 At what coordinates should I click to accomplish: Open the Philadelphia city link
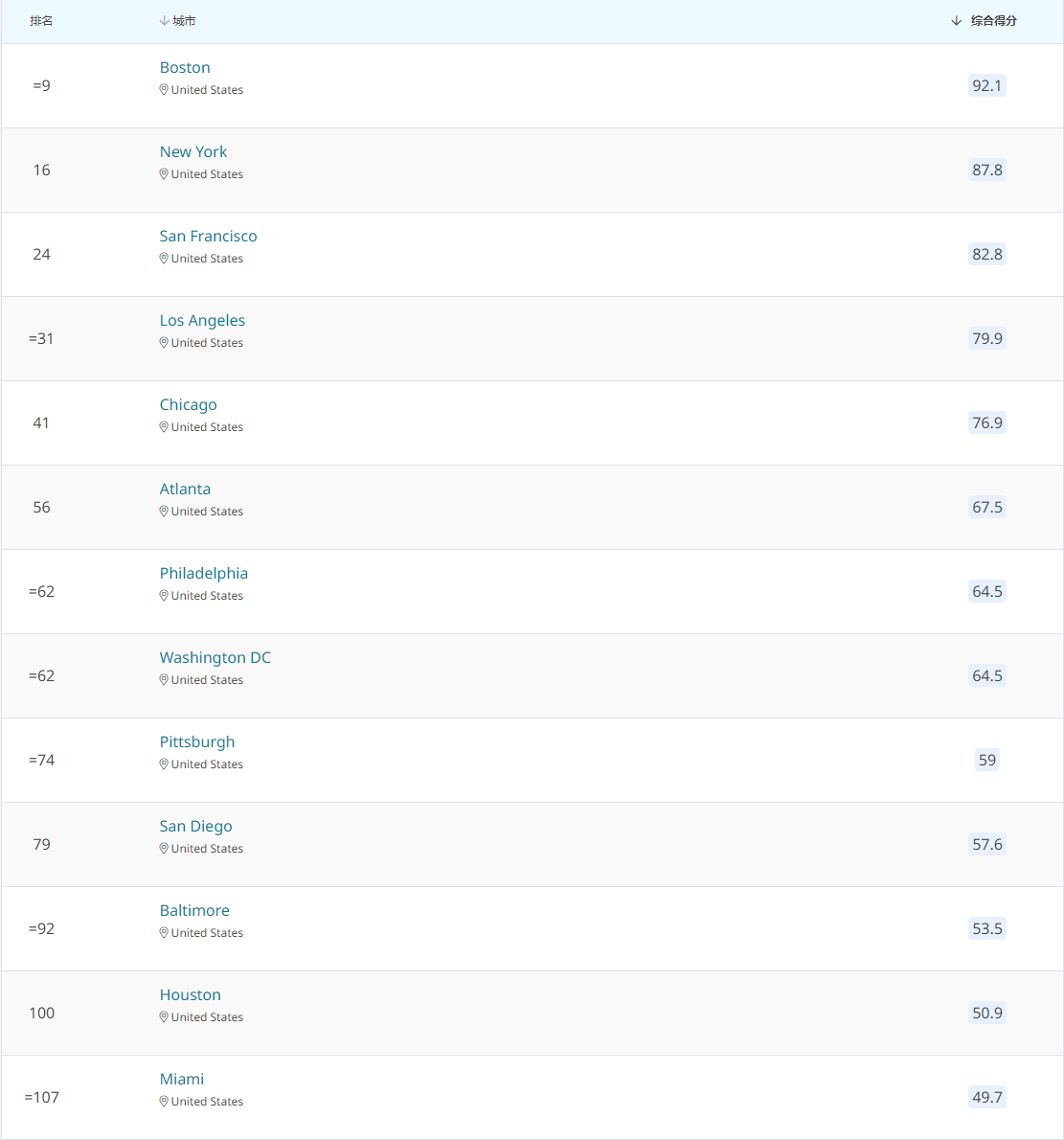[x=203, y=574]
